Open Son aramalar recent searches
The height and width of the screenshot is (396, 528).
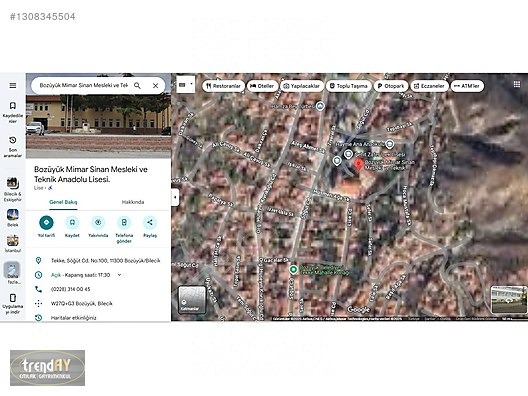click(12, 147)
